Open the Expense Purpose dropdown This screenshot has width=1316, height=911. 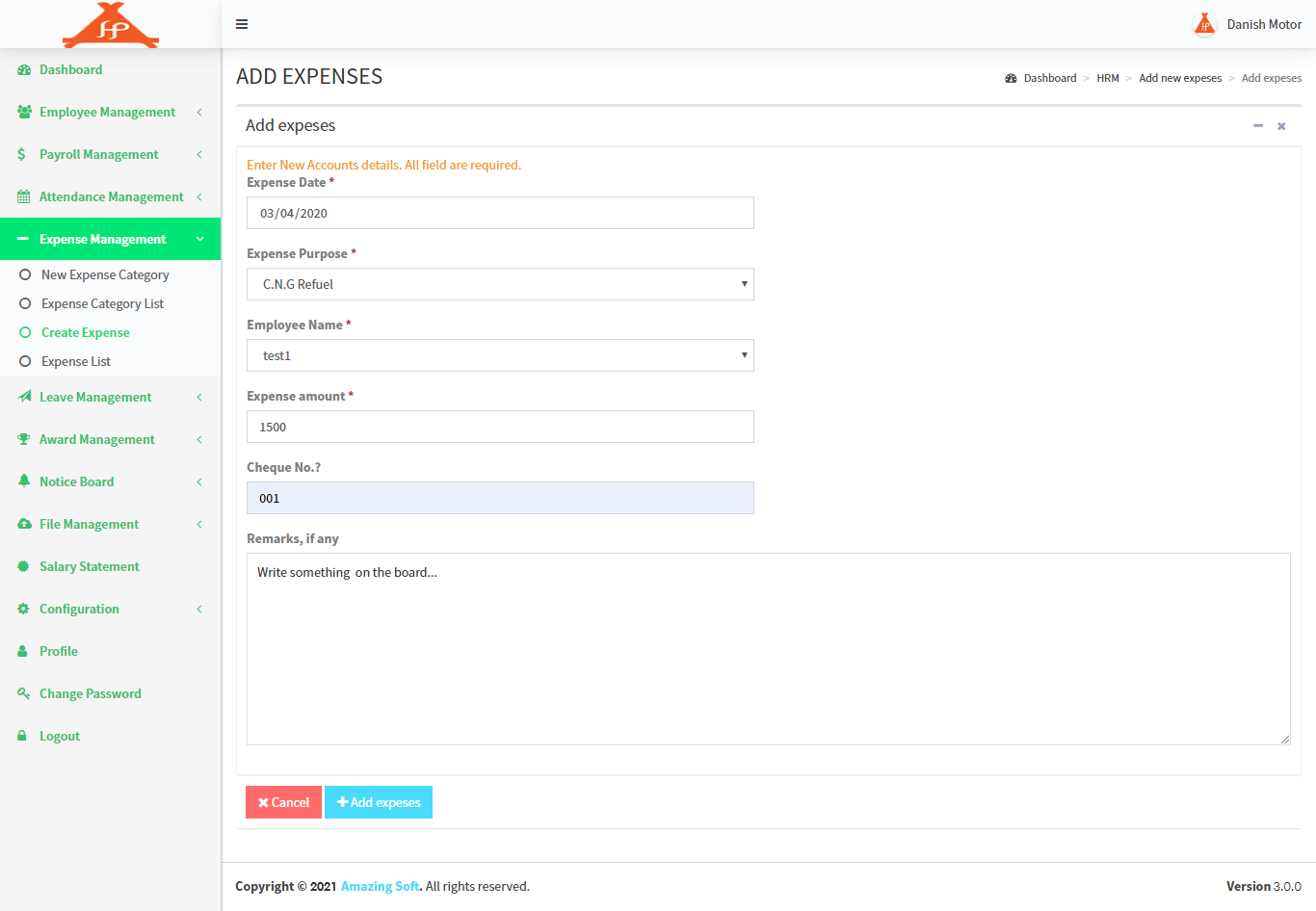tap(500, 284)
